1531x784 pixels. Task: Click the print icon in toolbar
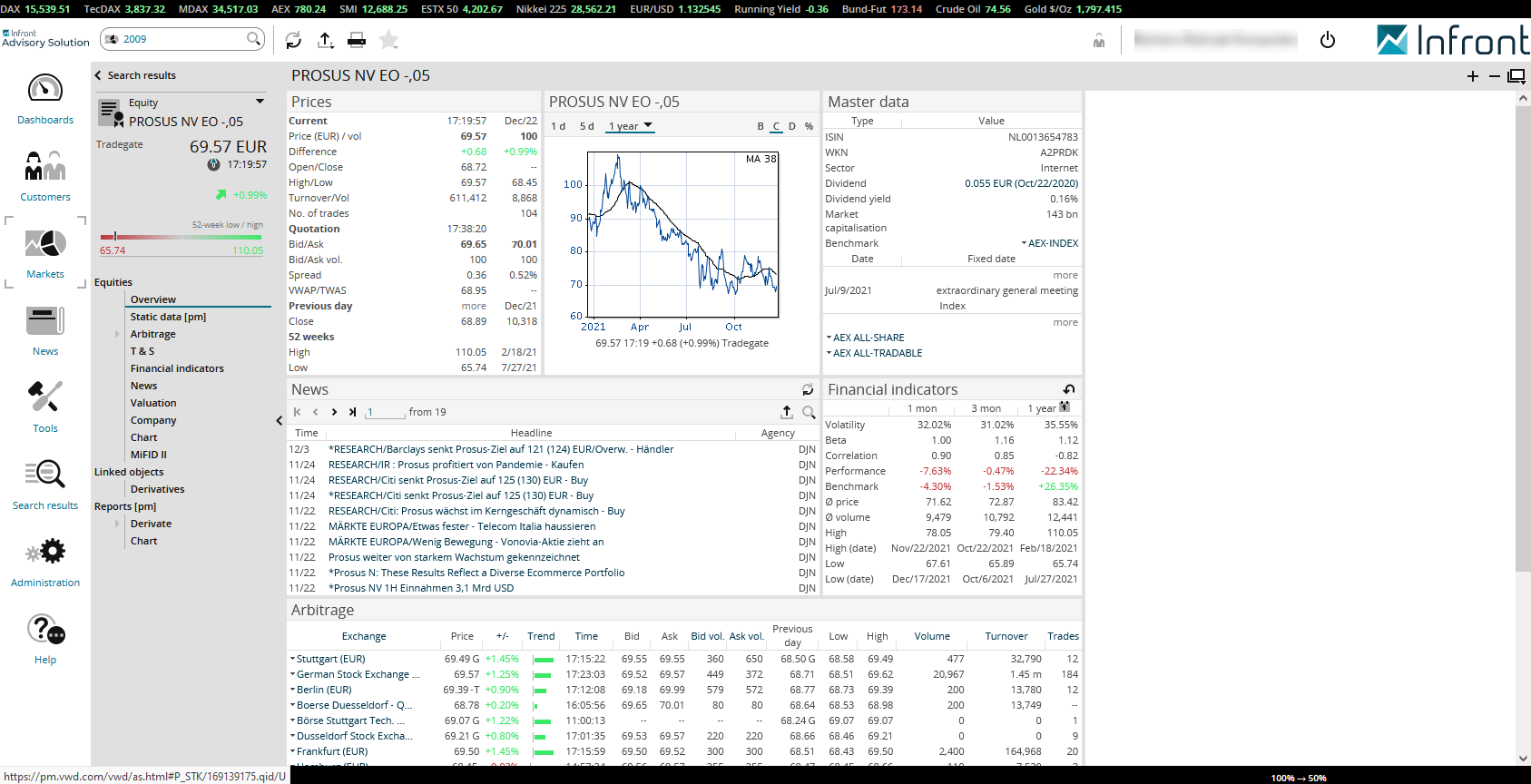357,40
